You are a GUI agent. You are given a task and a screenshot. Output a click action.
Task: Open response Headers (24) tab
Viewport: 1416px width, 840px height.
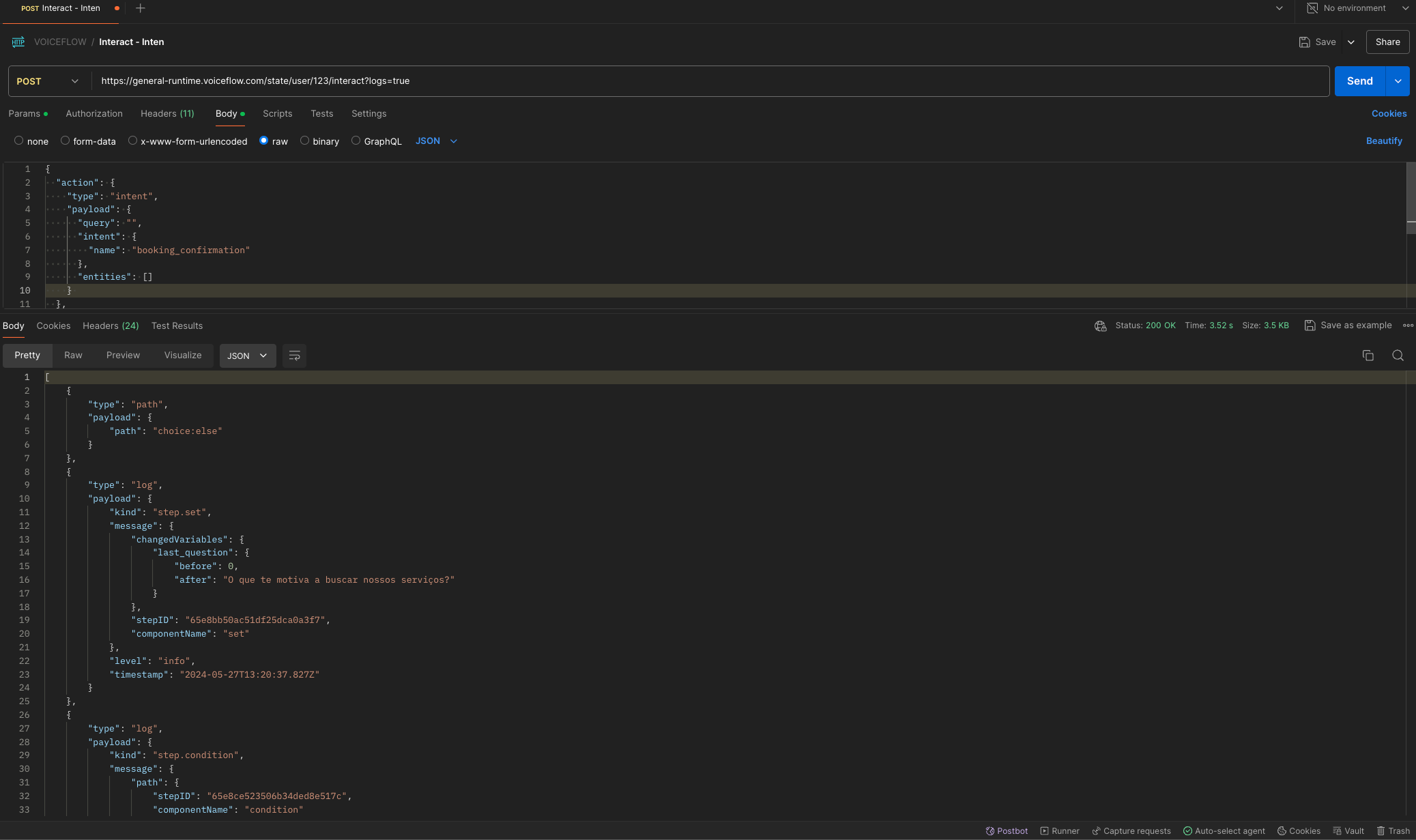click(x=111, y=325)
